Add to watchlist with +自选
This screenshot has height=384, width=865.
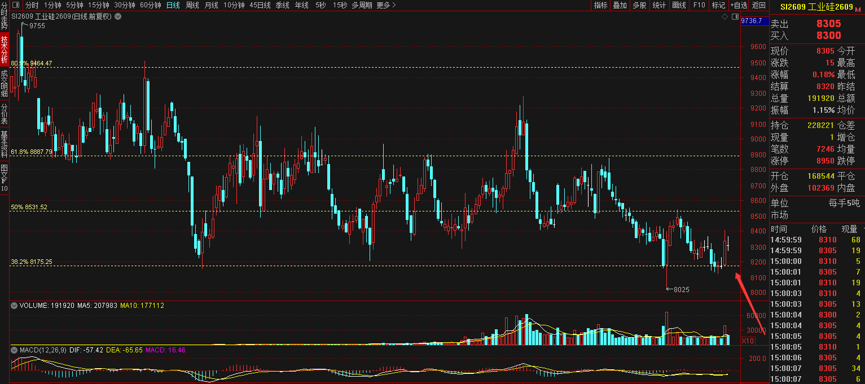738,5
